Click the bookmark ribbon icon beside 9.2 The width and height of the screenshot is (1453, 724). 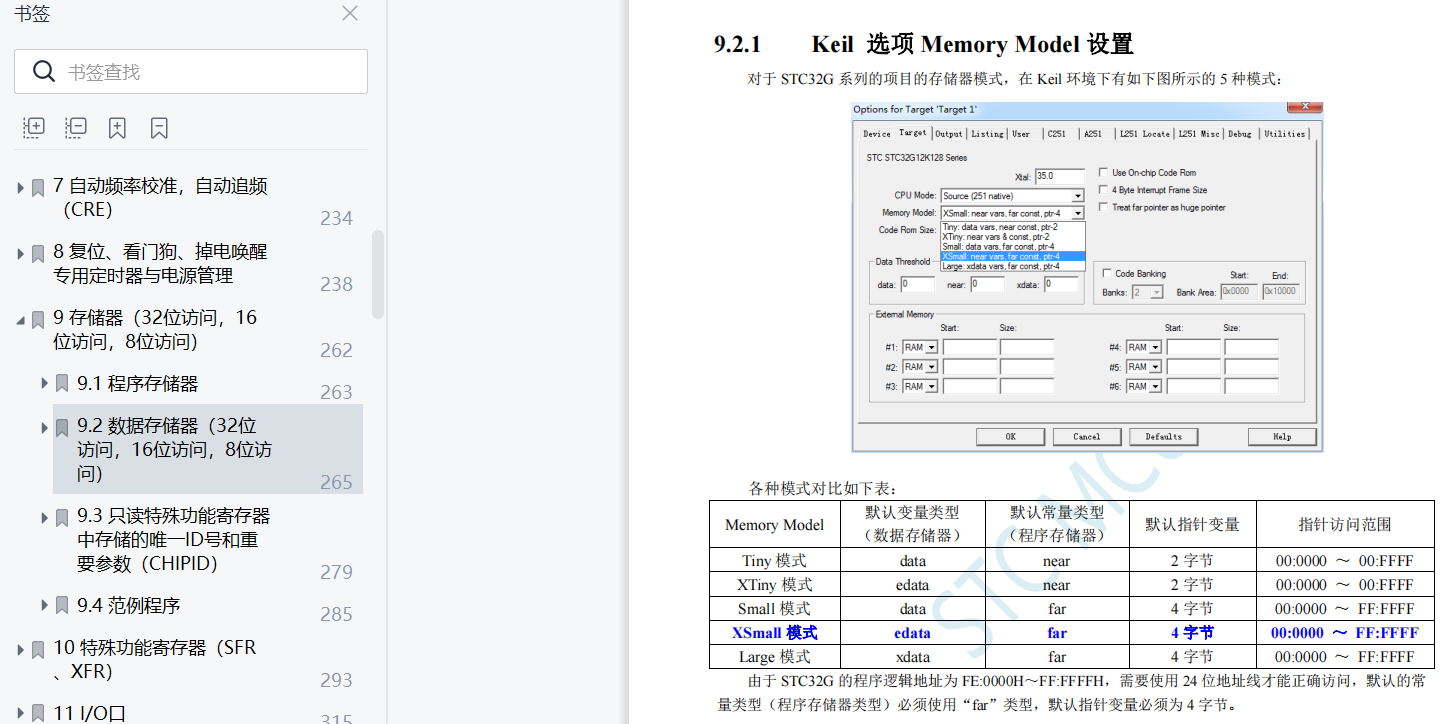click(x=62, y=427)
